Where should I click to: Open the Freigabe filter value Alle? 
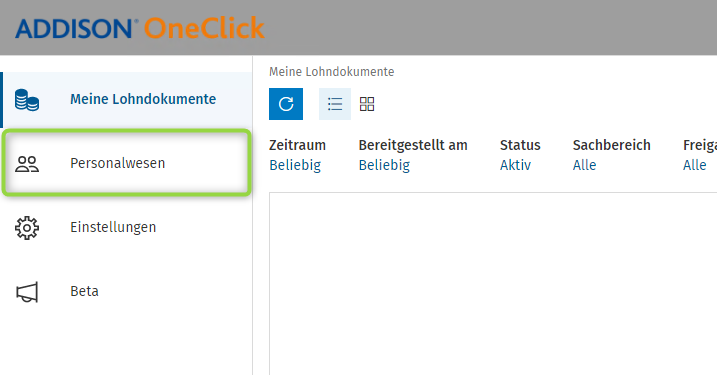pyautogui.click(x=695, y=165)
